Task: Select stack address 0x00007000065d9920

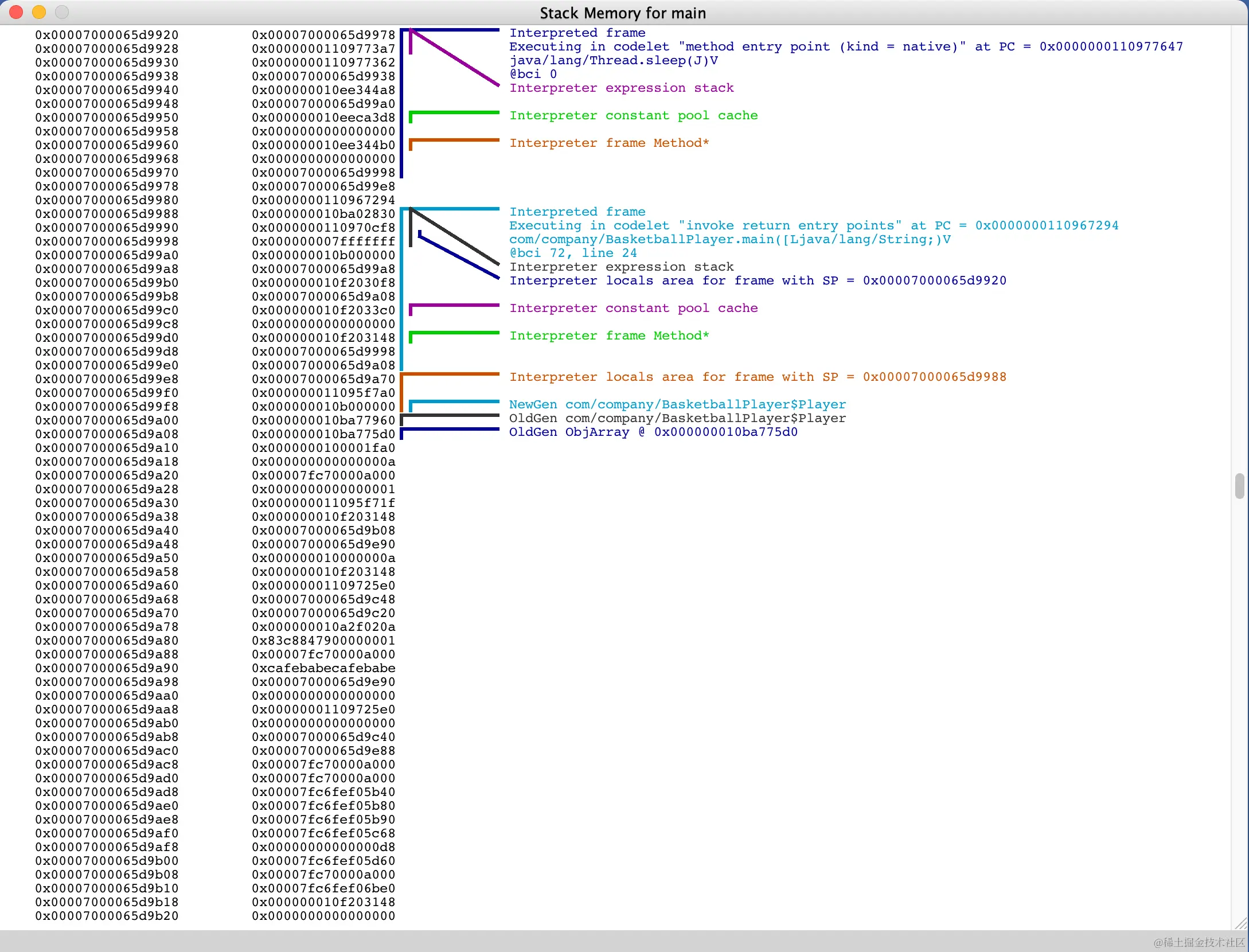Action: point(107,35)
